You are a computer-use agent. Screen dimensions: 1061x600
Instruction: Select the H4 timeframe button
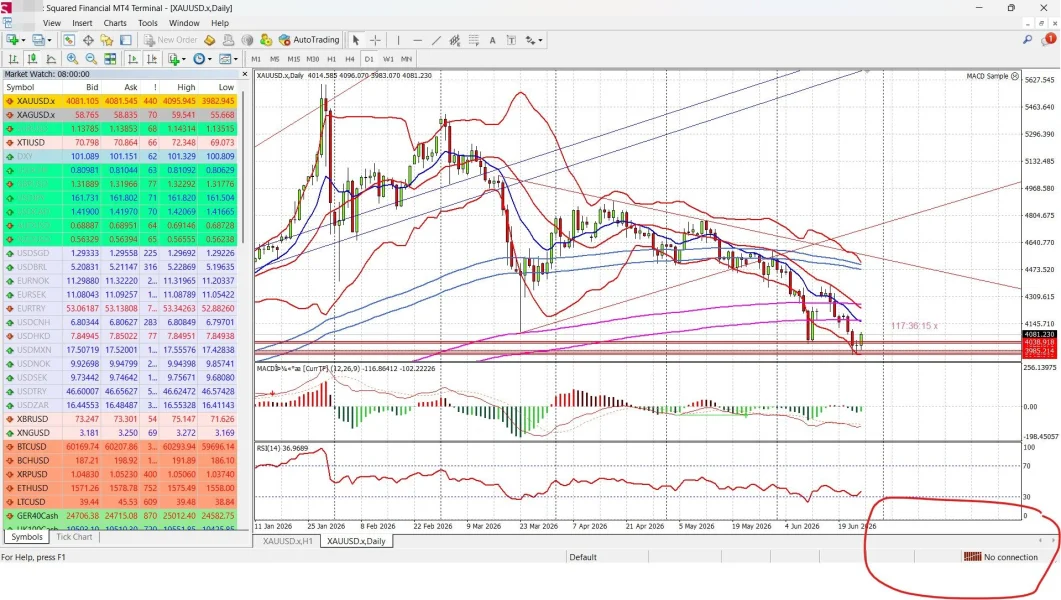click(350, 59)
